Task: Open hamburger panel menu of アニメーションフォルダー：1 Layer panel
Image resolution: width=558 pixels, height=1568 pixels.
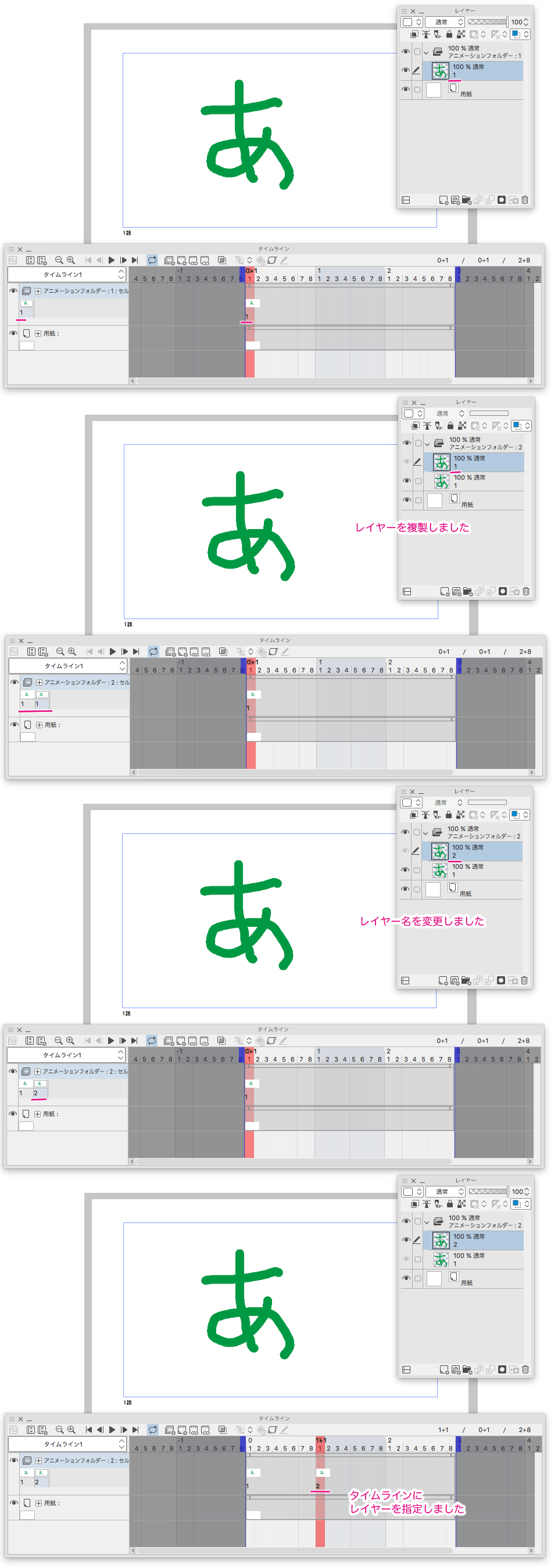Action: pos(404,11)
